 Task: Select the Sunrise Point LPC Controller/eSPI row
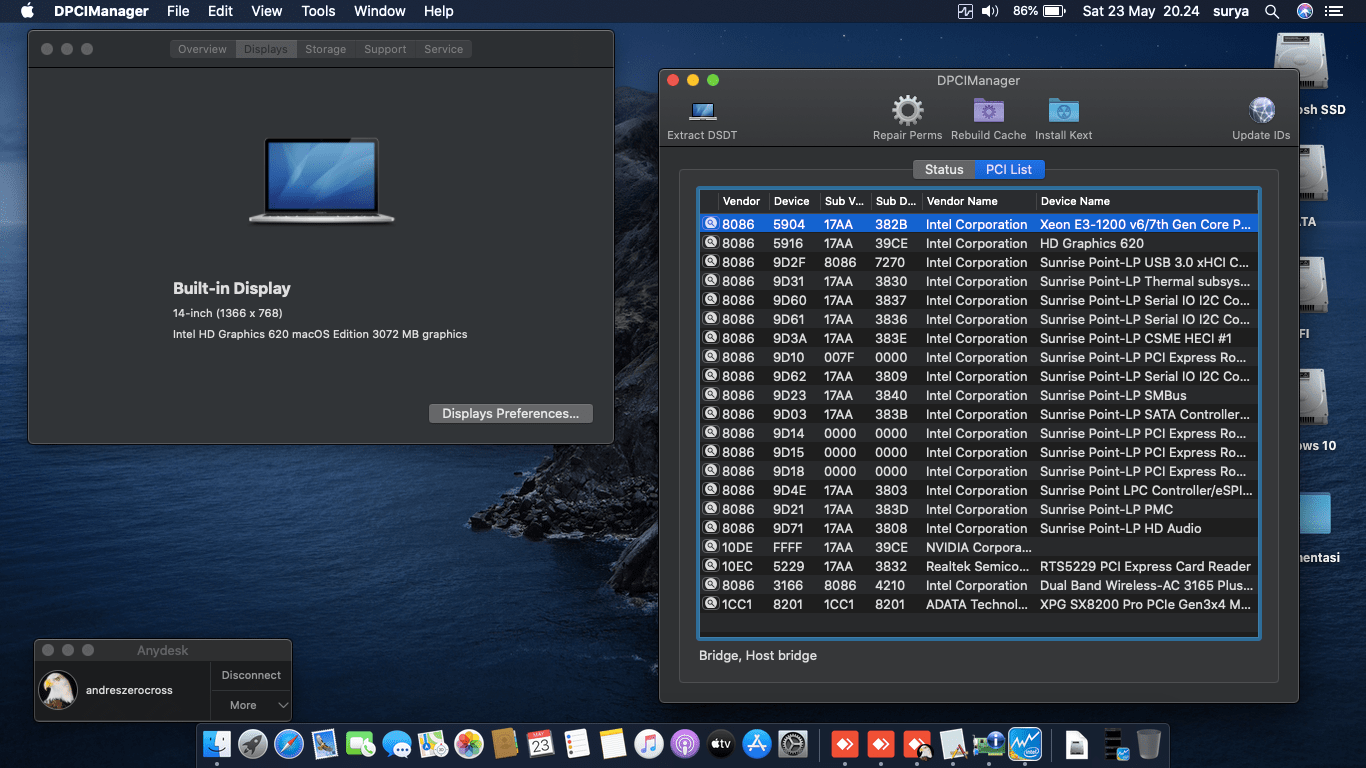pyautogui.click(x=978, y=490)
